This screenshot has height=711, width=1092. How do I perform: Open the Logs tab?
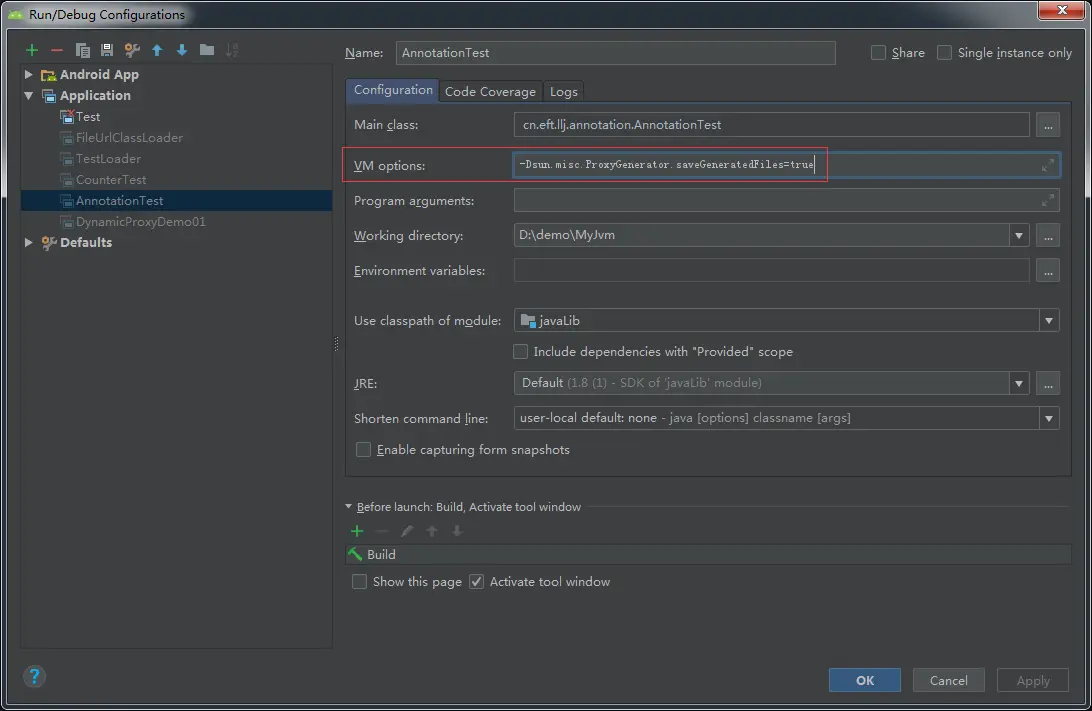tap(563, 91)
